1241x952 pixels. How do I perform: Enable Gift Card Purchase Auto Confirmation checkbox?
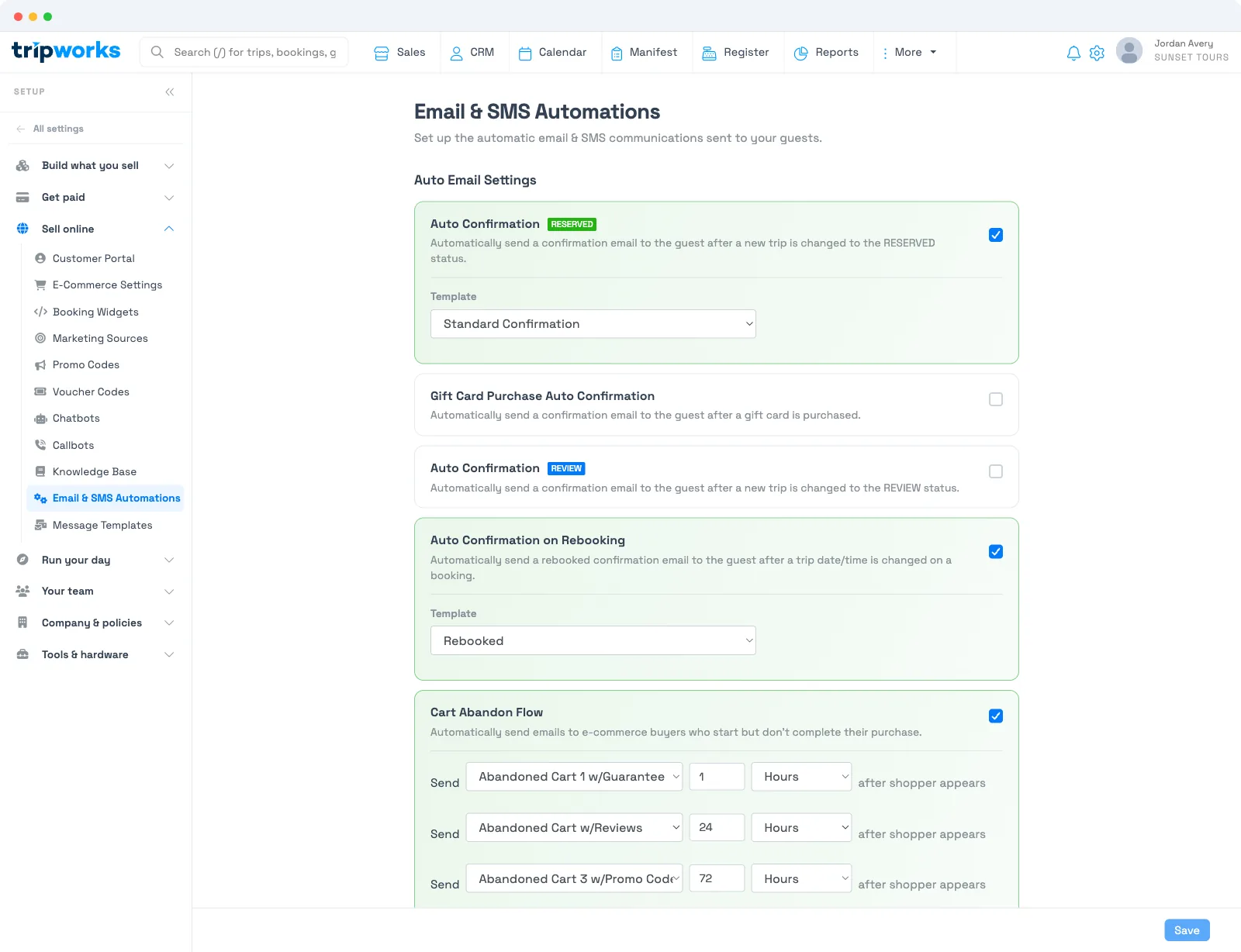tap(996, 399)
